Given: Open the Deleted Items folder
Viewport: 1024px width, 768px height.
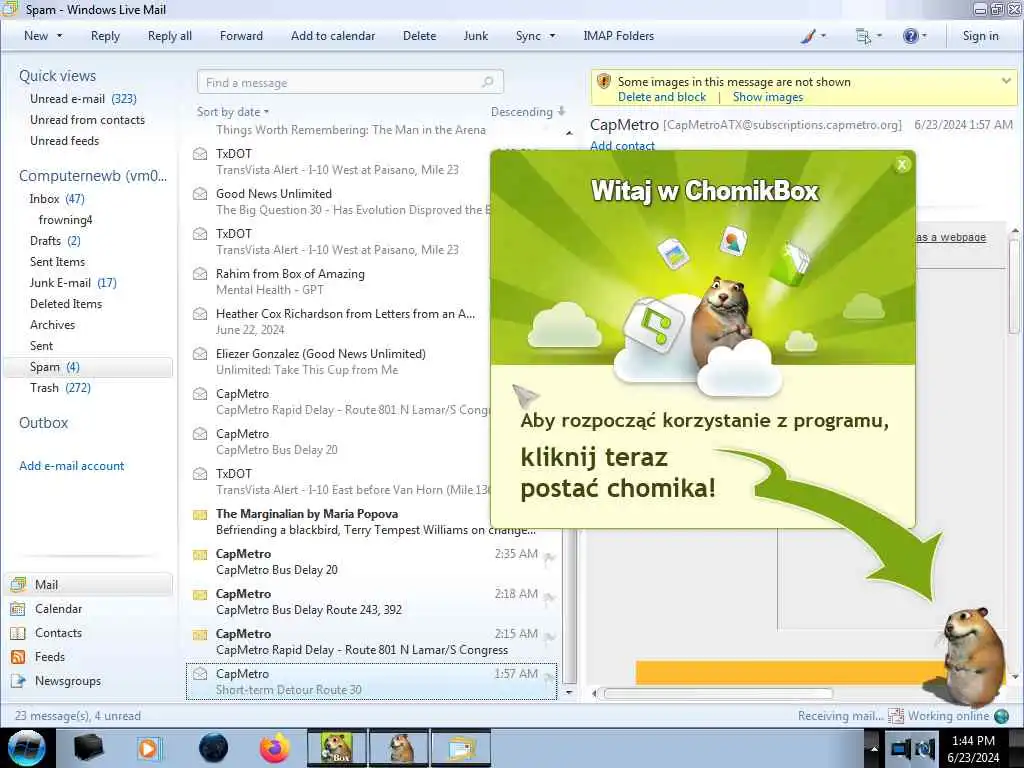Looking at the screenshot, I should (x=66, y=304).
